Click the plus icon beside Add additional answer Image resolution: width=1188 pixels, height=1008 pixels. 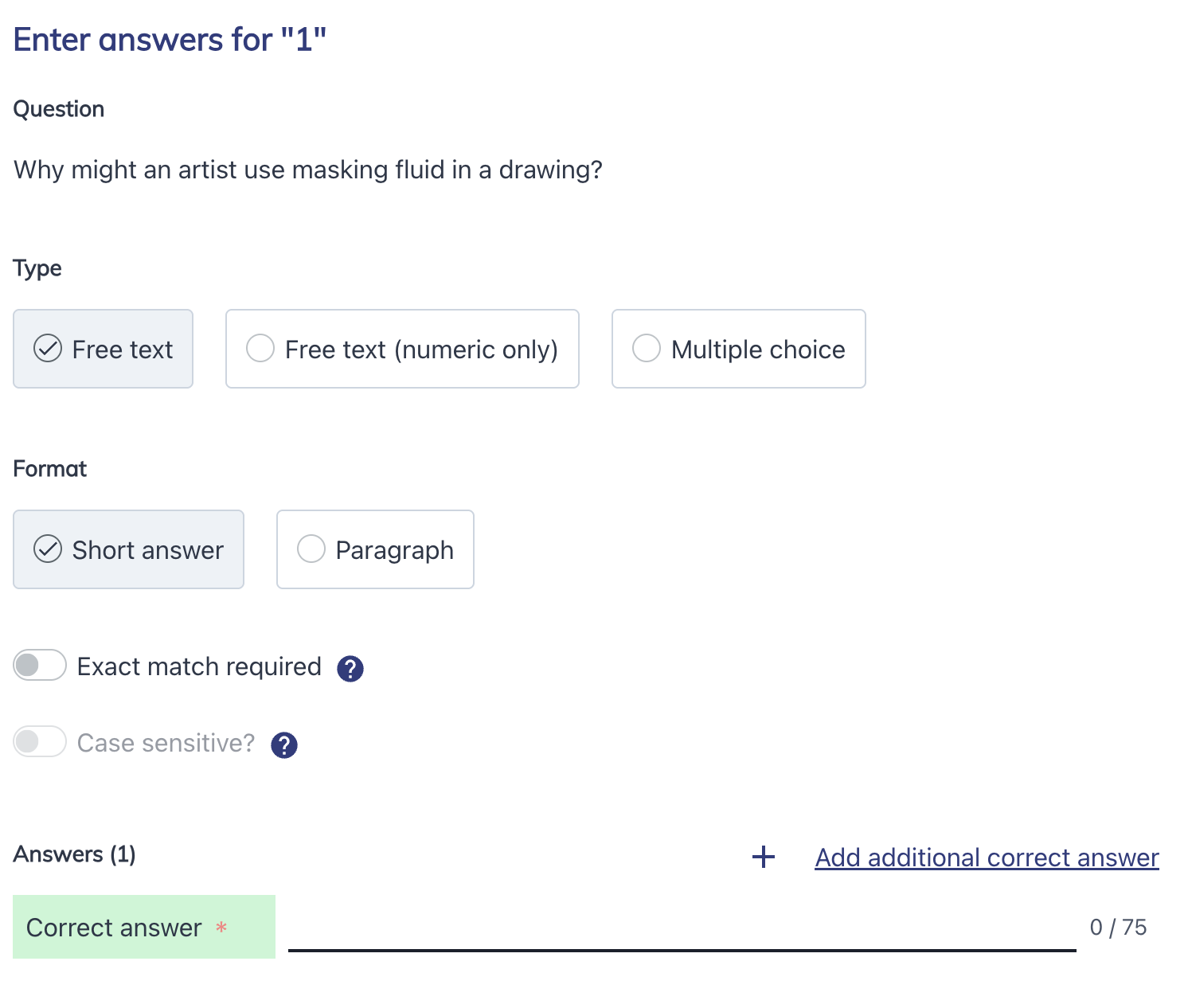click(763, 857)
